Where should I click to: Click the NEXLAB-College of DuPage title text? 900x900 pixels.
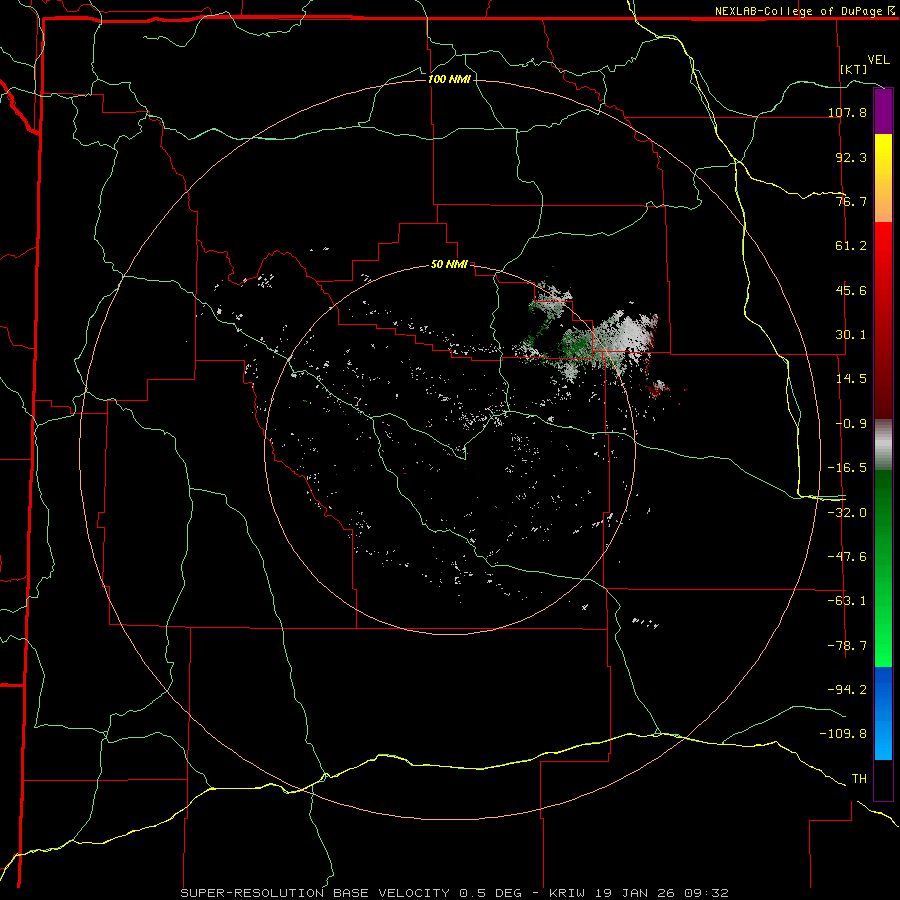click(799, 11)
